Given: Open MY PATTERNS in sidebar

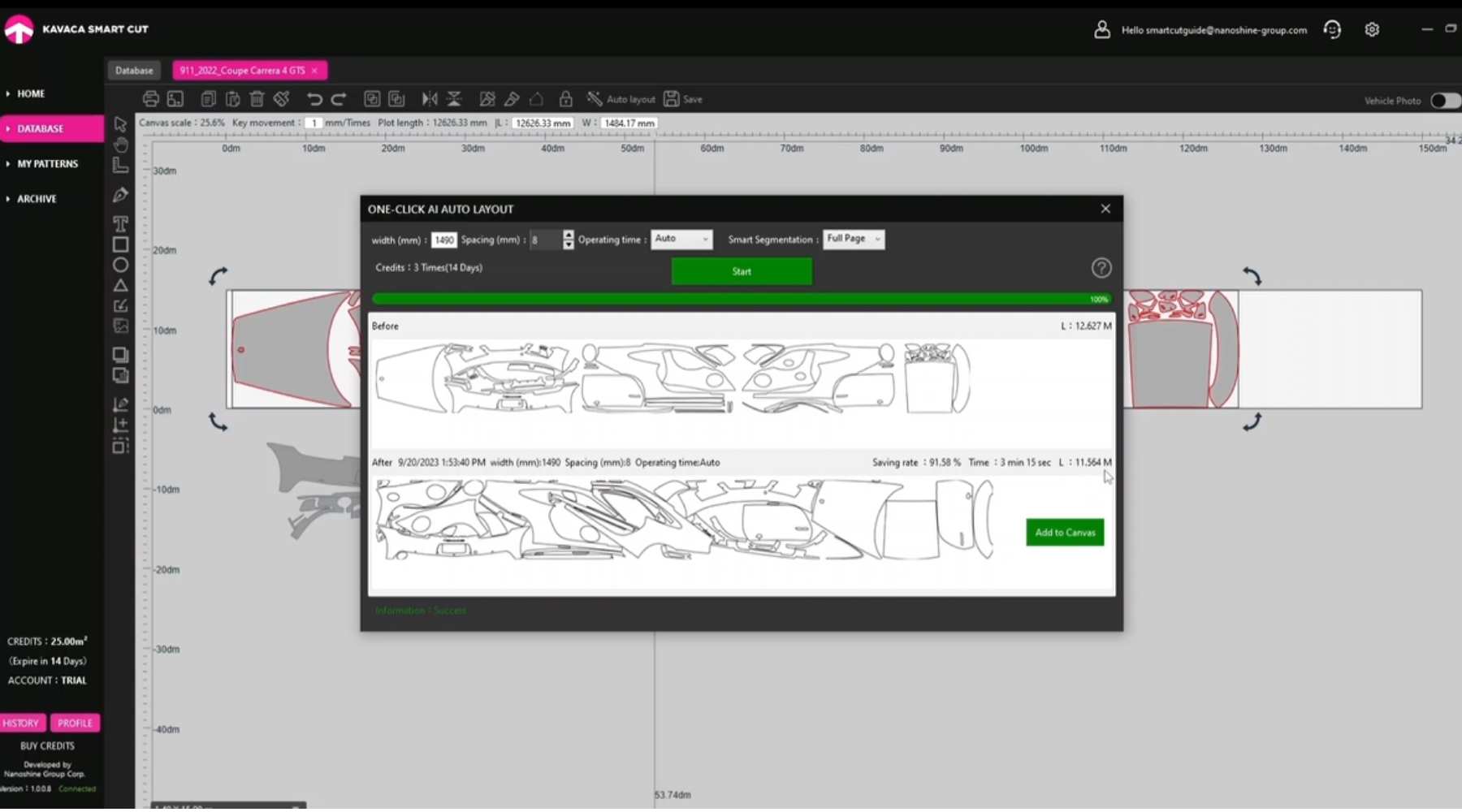Looking at the screenshot, I should (48, 163).
